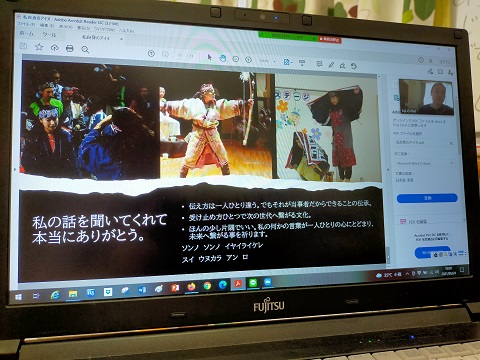Expand the left navigation pane arrow
The image size is (480, 360).
click(x=14, y=170)
